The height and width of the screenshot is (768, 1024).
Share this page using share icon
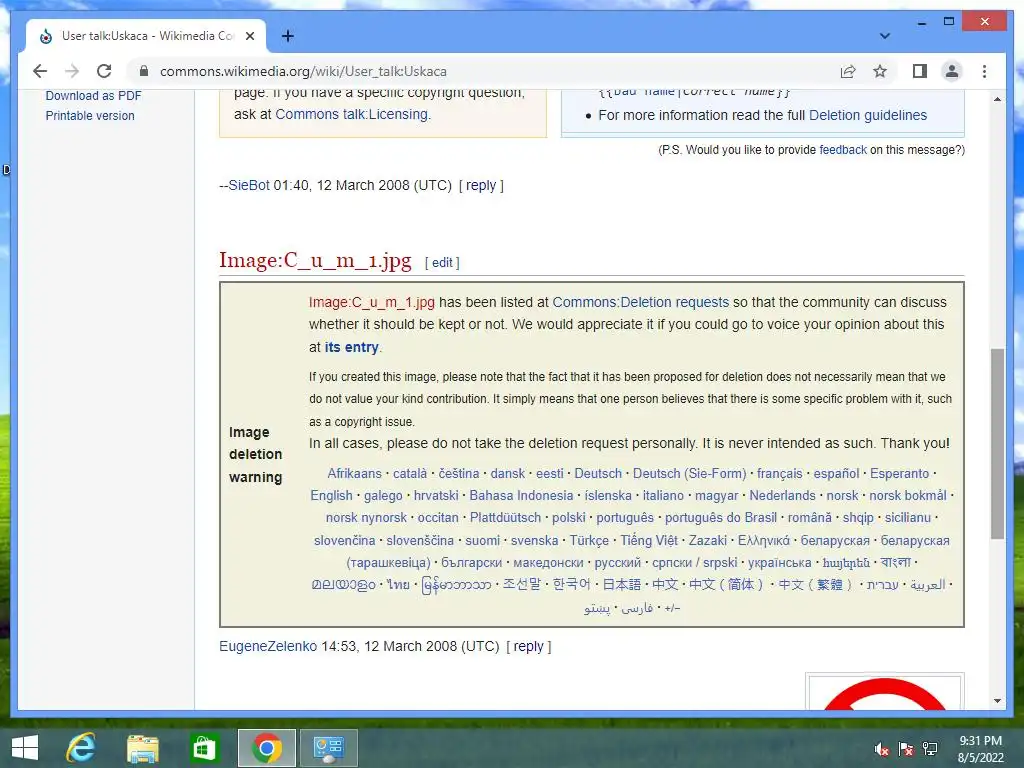pyautogui.click(x=848, y=71)
